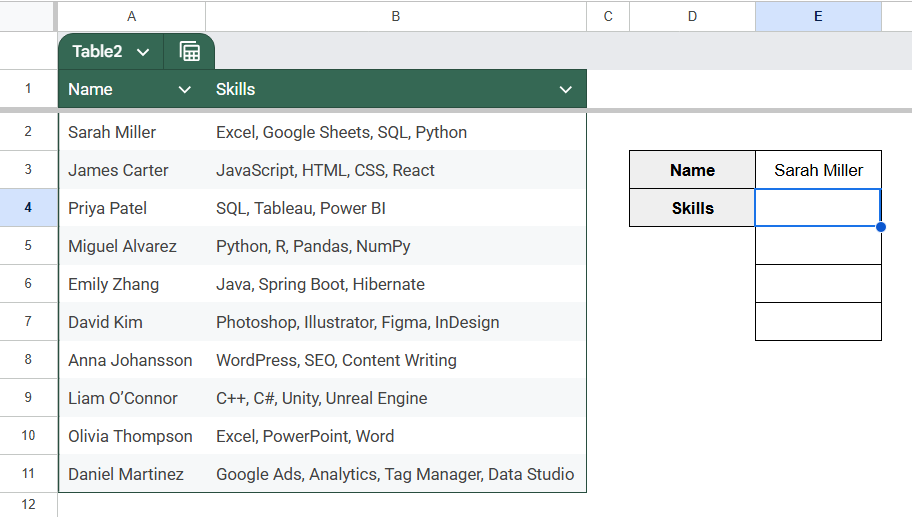
Task: Select row 8 header
Action: pos(28,359)
